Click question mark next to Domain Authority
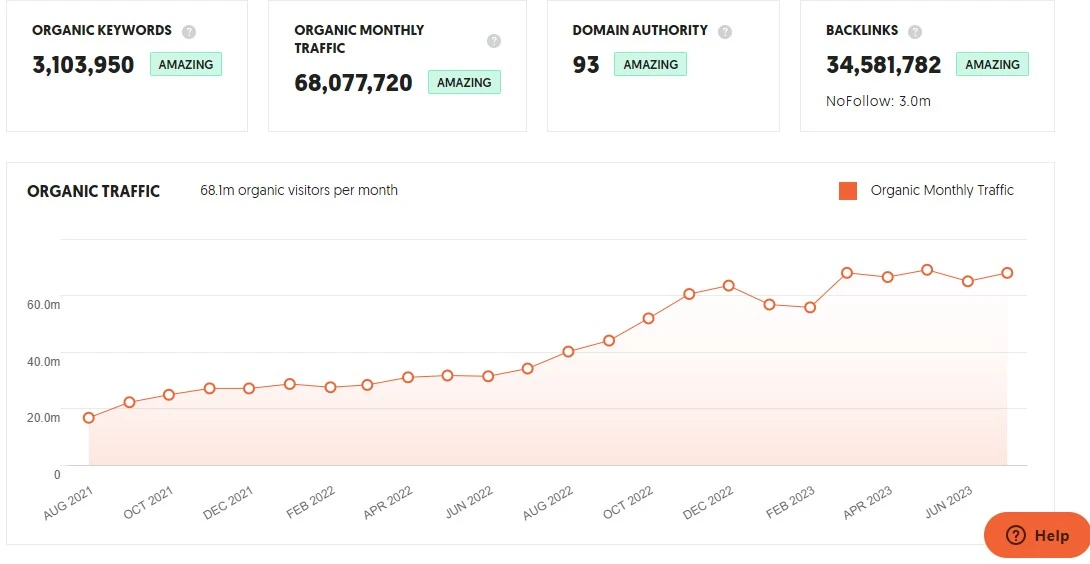This screenshot has width=1090, height=564. pyautogui.click(x=725, y=31)
